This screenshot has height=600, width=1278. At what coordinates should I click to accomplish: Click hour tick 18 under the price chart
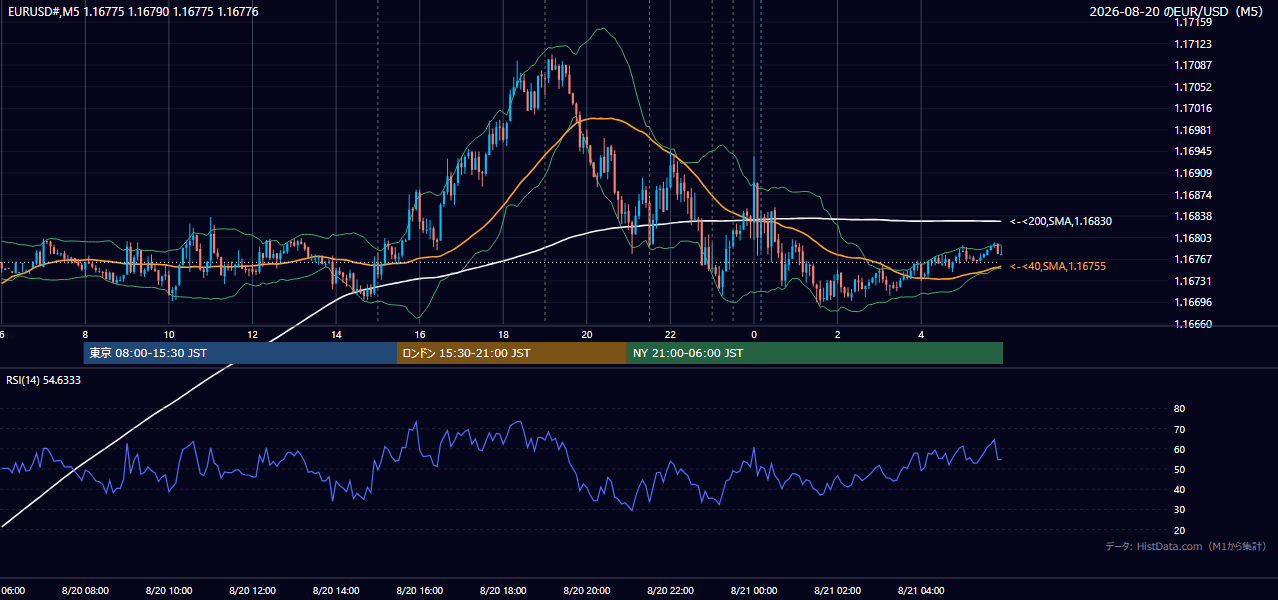(x=503, y=335)
